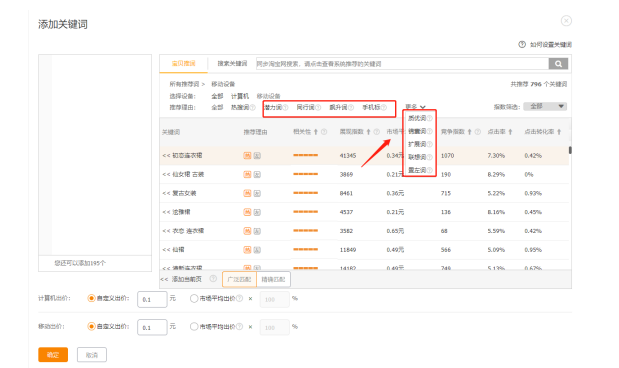
Task: Switch to 宝贝推词 tab
Action: (x=184, y=64)
